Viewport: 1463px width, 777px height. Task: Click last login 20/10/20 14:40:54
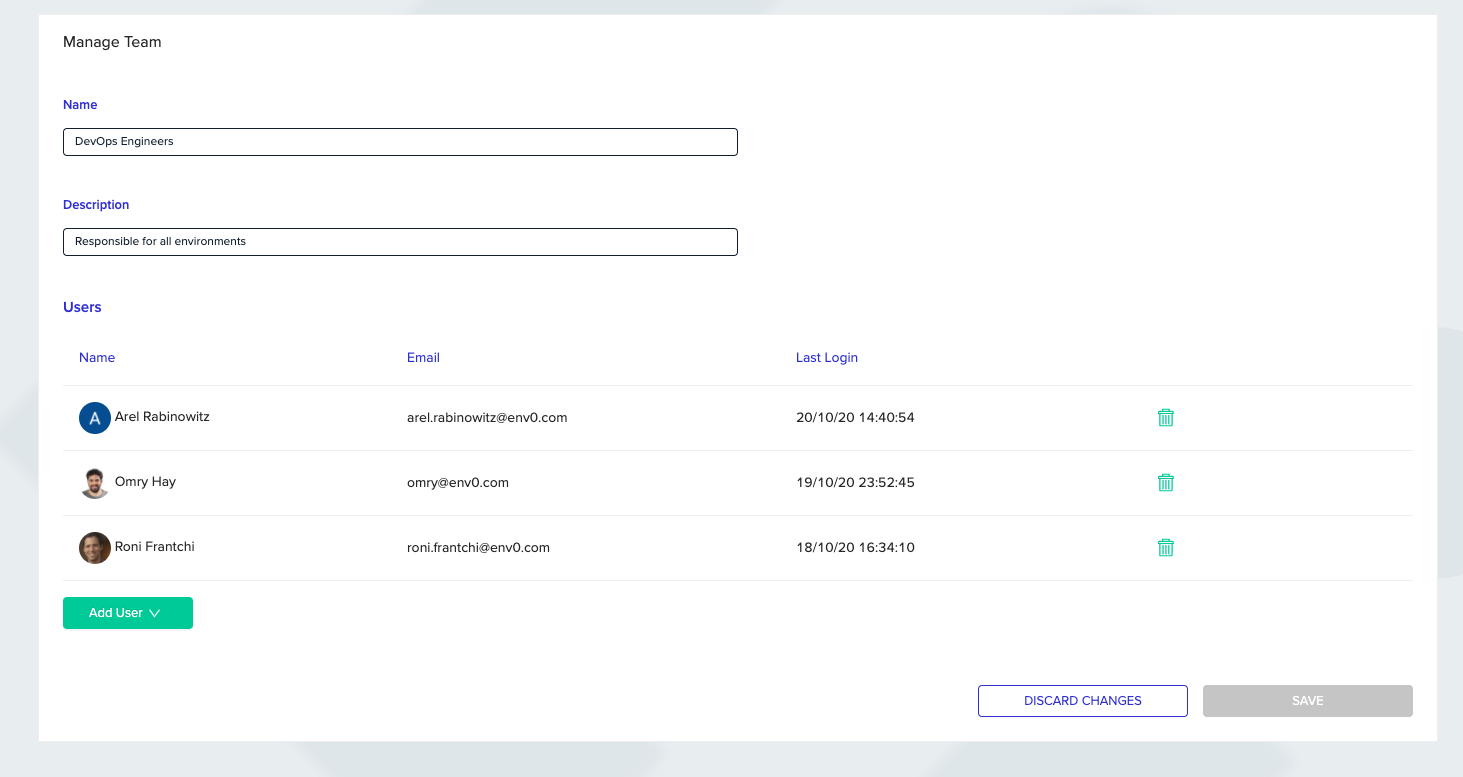pyautogui.click(x=855, y=418)
